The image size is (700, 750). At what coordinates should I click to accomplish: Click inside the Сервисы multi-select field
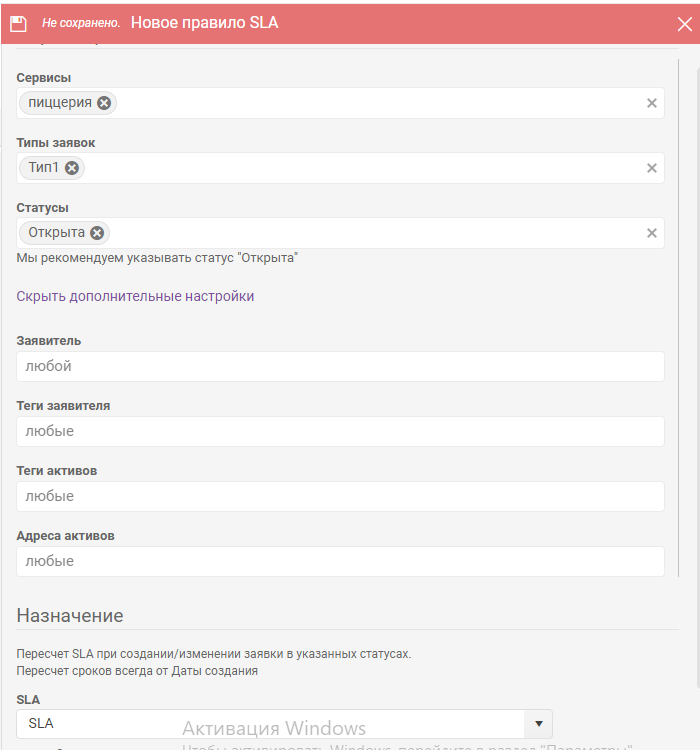[x=378, y=103]
